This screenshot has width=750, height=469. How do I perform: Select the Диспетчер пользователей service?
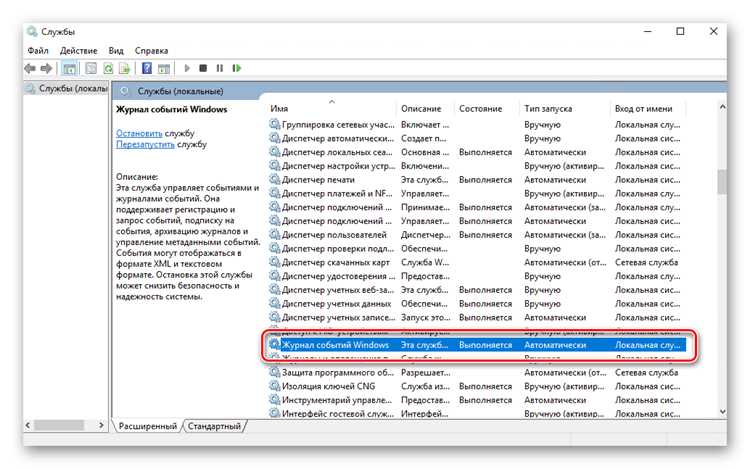(x=477, y=235)
